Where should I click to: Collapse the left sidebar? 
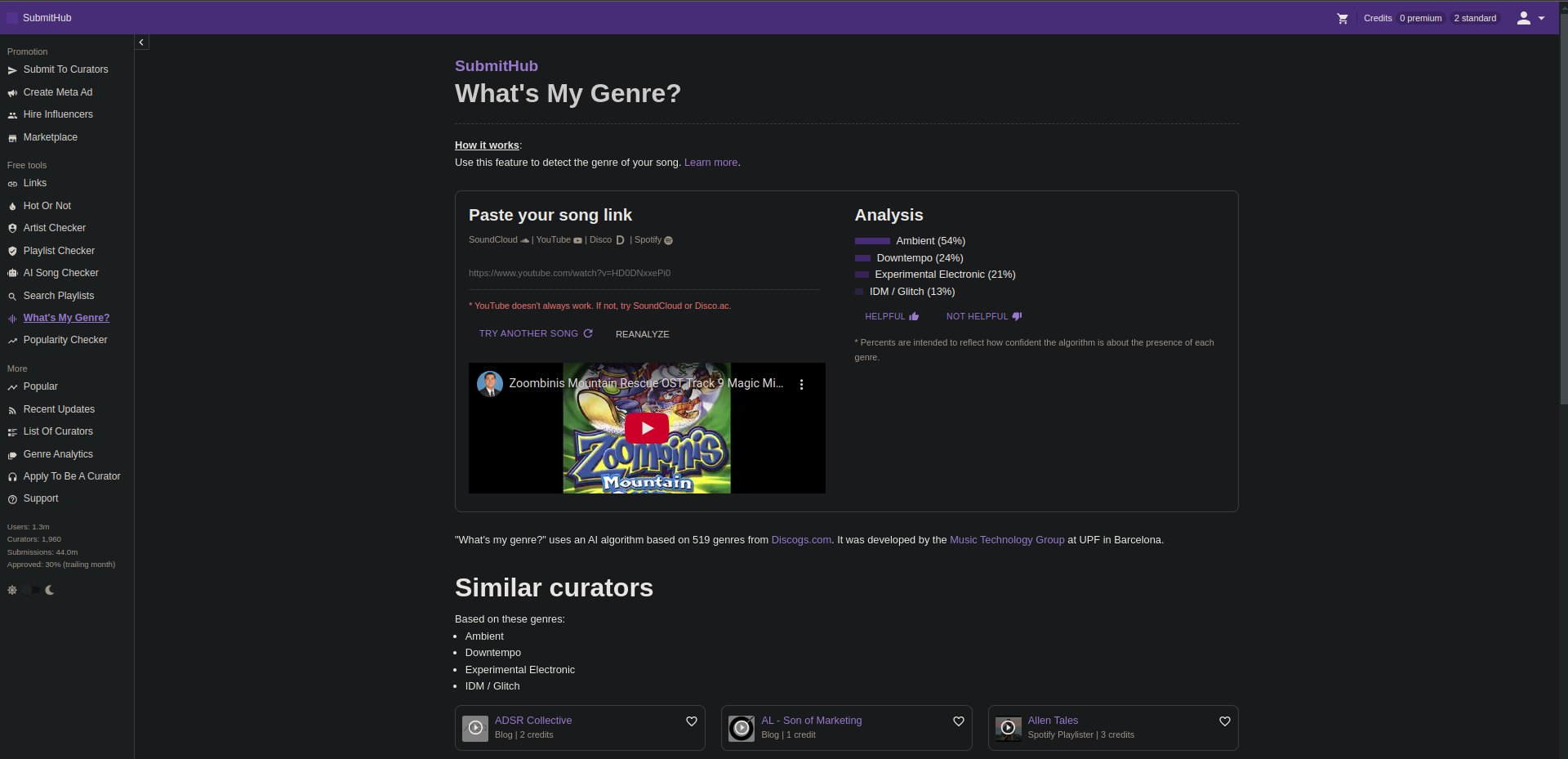pyautogui.click(x=141, y=42)
